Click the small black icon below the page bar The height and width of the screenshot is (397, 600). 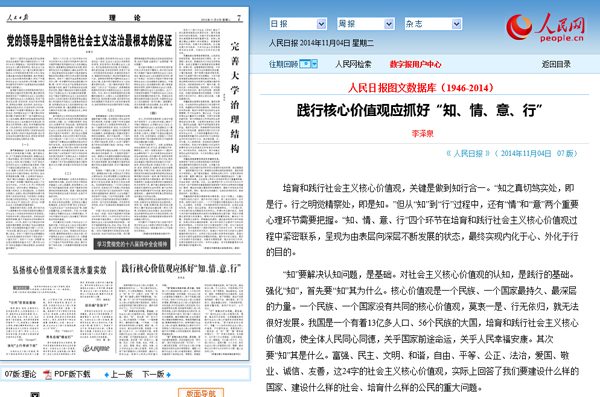click(35, 394)
